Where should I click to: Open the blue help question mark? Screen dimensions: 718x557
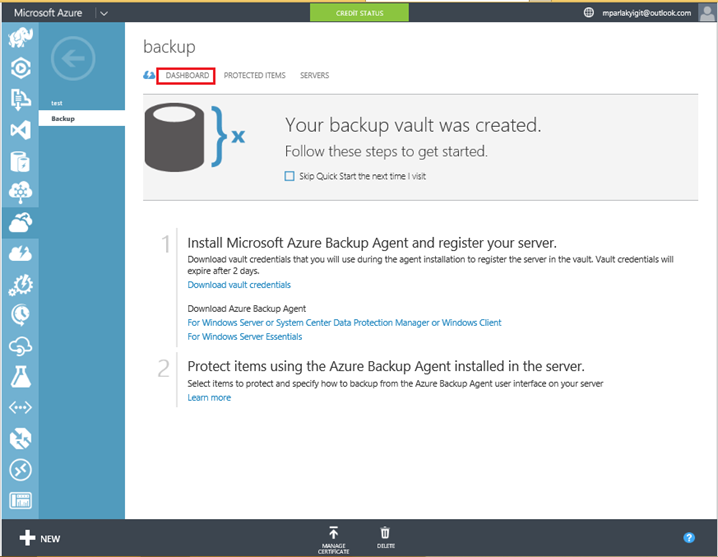[689, 537]
